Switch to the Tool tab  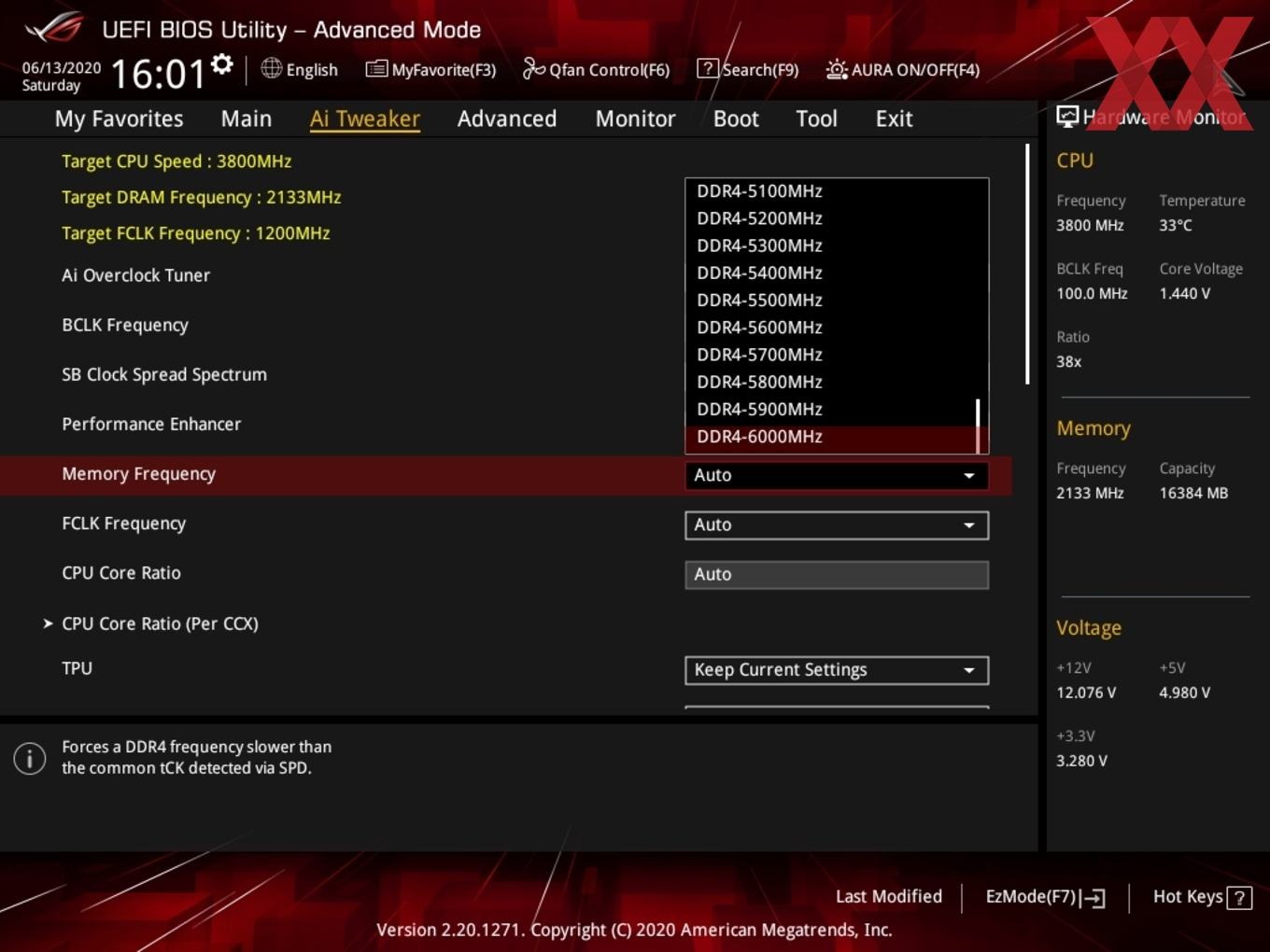coord(816,119)
